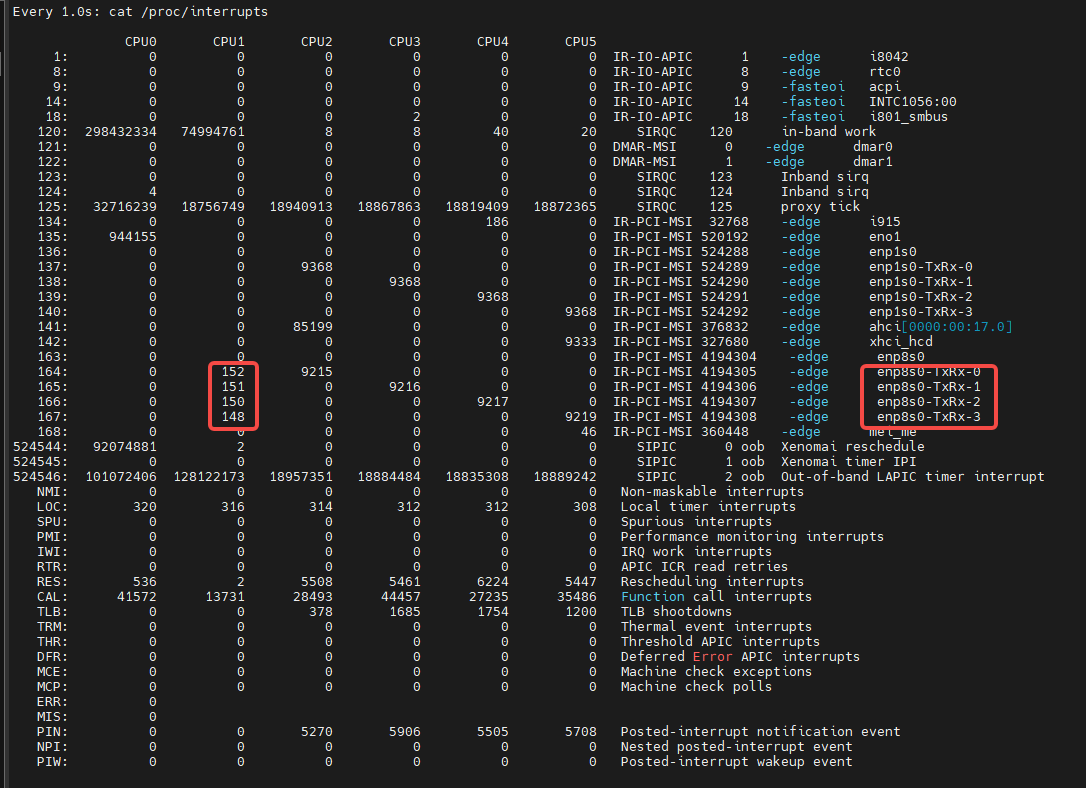Click 'Posted-interrupt wakeup event' text

coord(736,762)
